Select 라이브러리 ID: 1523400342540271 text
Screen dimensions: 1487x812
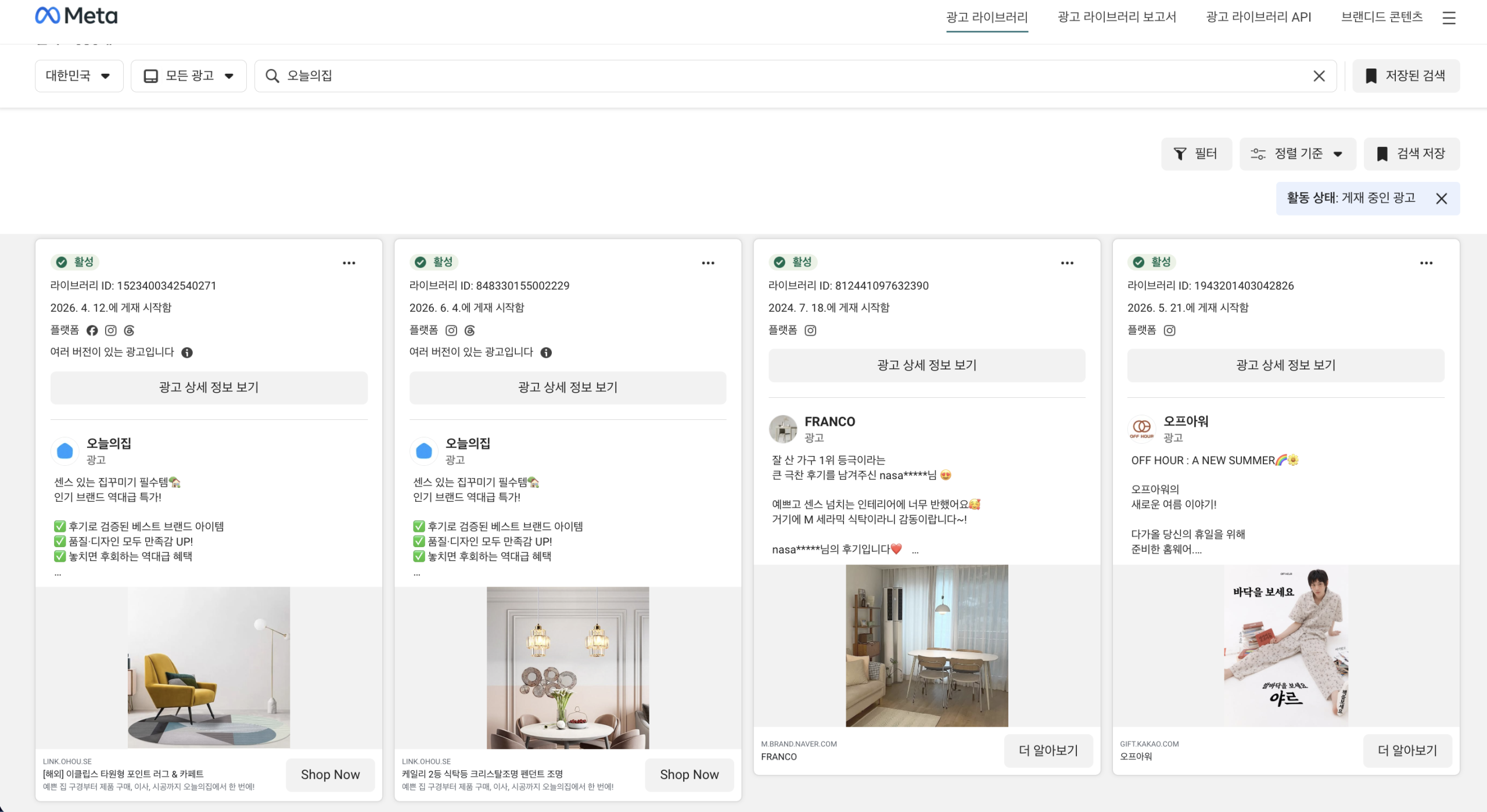click(133, 286)
